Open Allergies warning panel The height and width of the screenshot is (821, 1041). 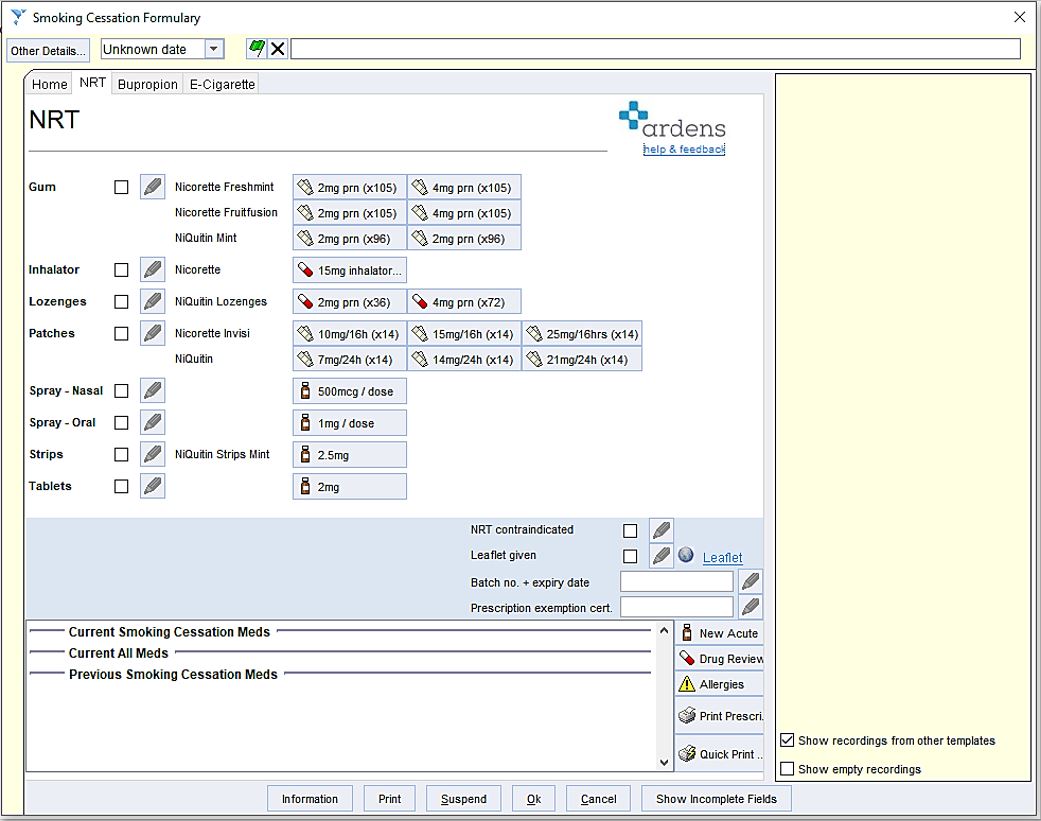click(720, 684)
